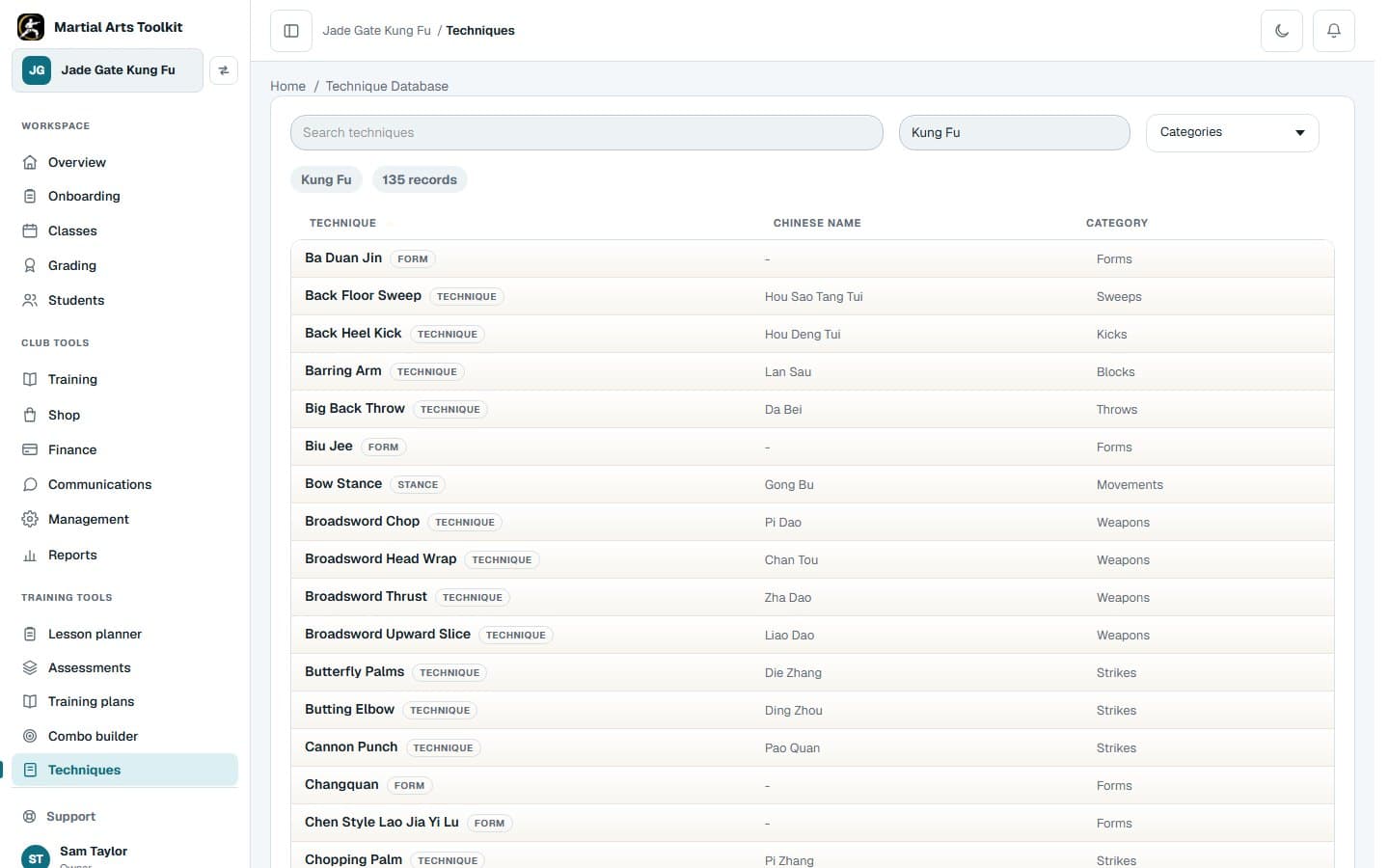1389x868 pixels.
Task: Open the Biu Jee form
Action: (812, 447)
